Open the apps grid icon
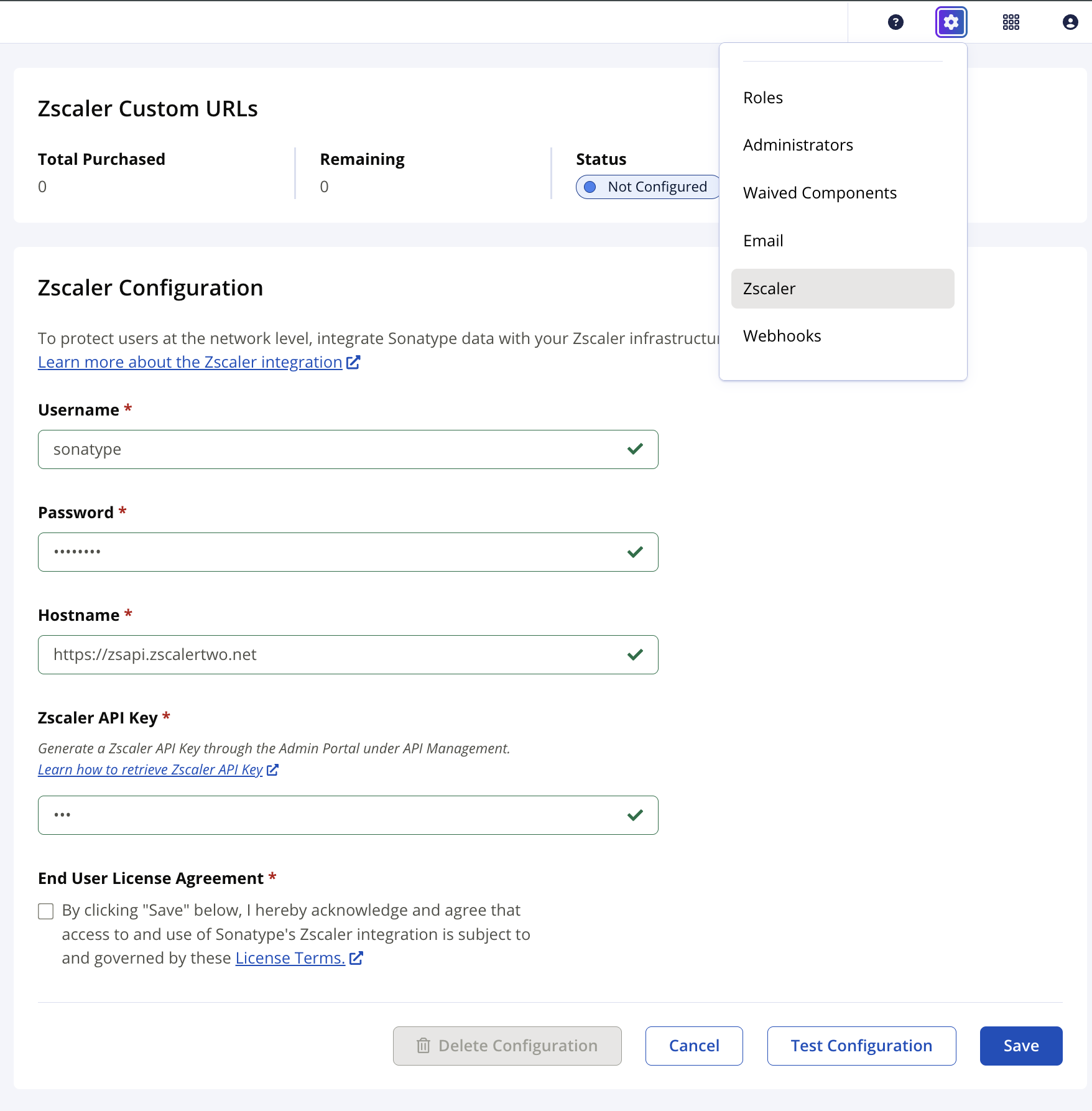Screen dimensions: 1092x1111 point(1011,22)
